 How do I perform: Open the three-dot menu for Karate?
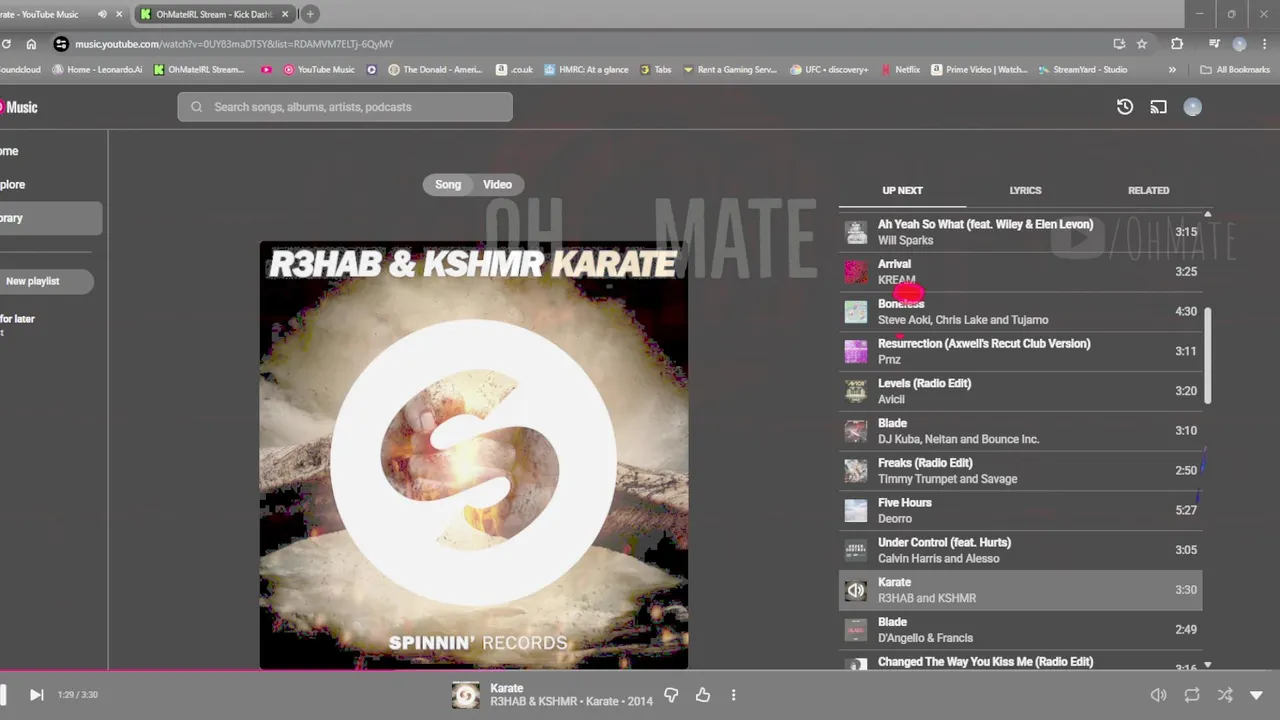tap(733, 695)
